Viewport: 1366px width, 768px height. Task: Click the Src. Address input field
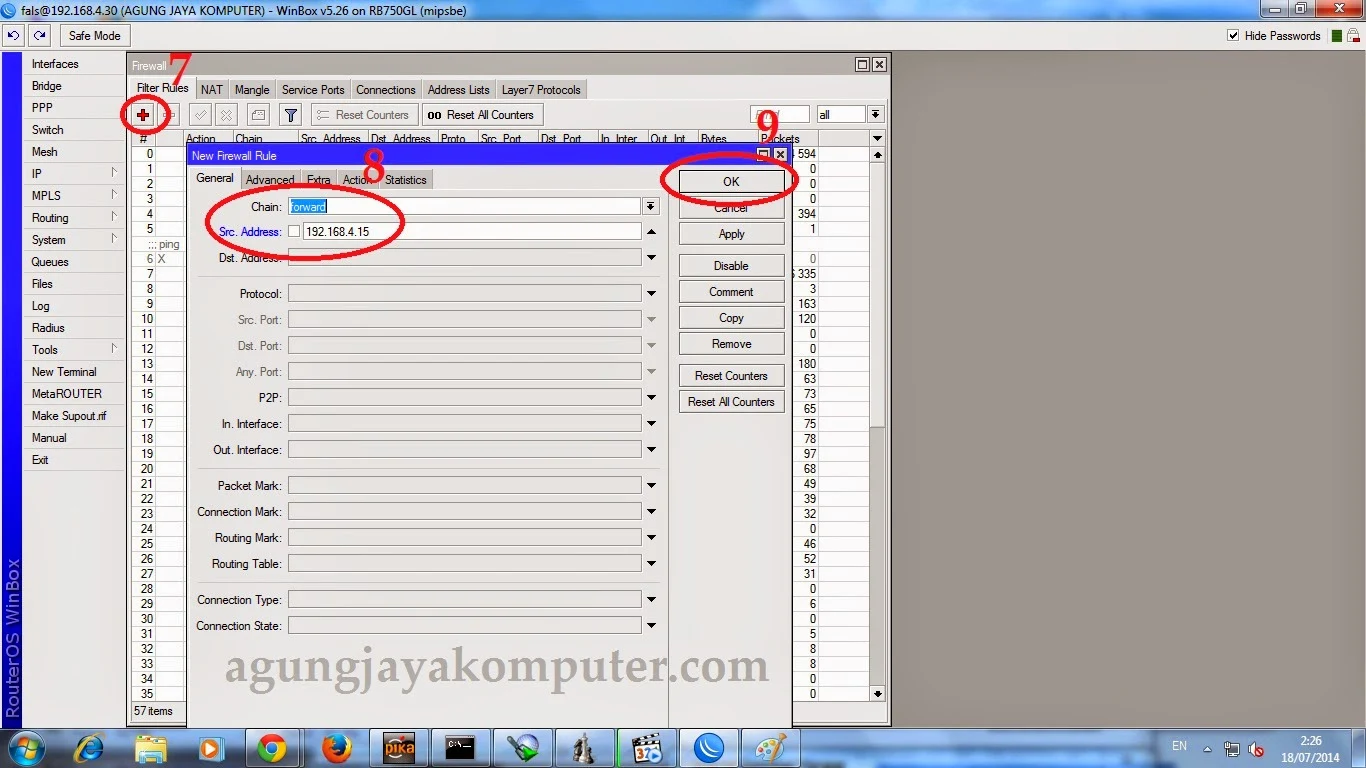tap(471, 231)
